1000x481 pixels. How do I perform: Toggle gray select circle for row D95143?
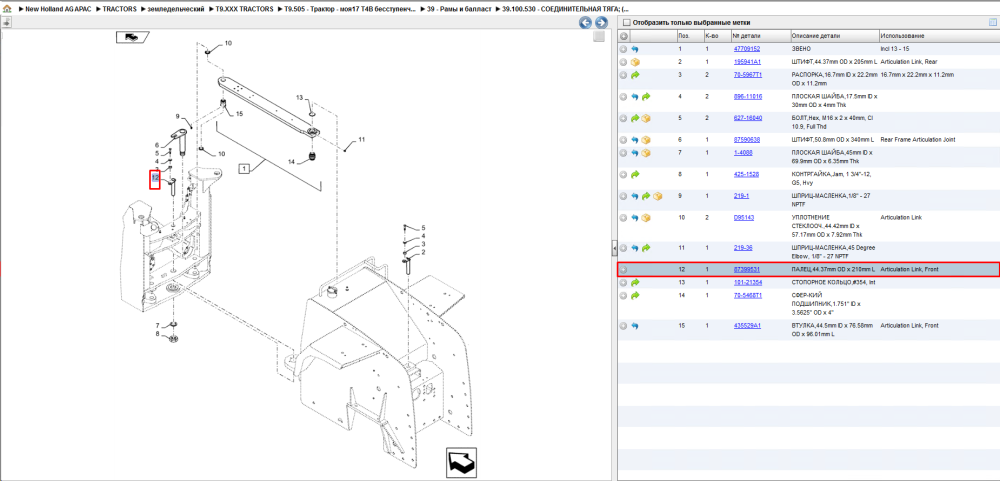(624, 218)
